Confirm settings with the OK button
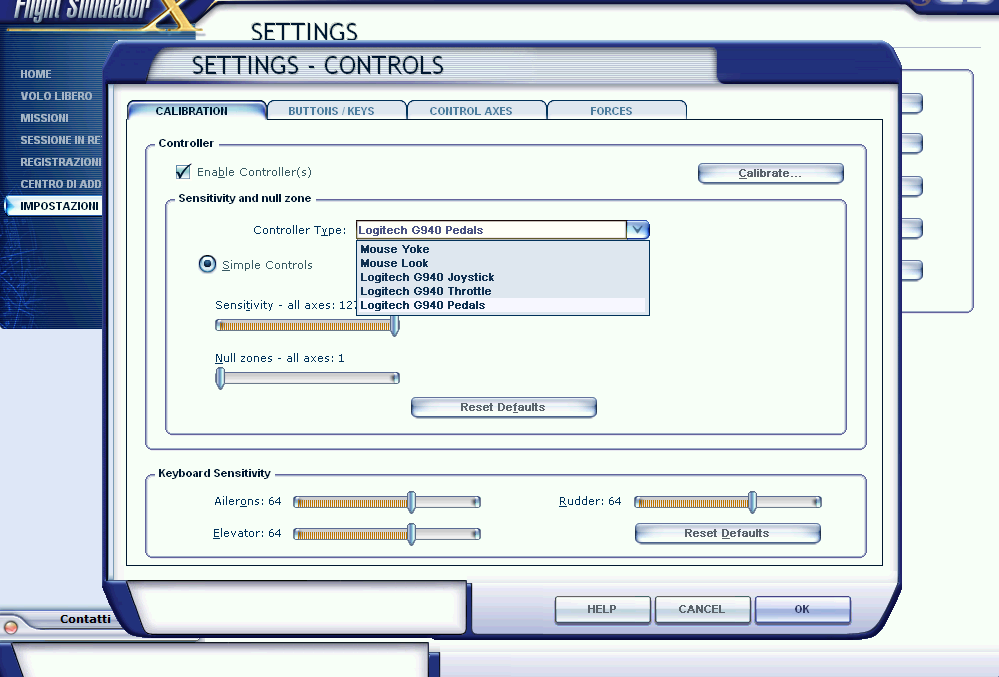 (x=803, y=609)
